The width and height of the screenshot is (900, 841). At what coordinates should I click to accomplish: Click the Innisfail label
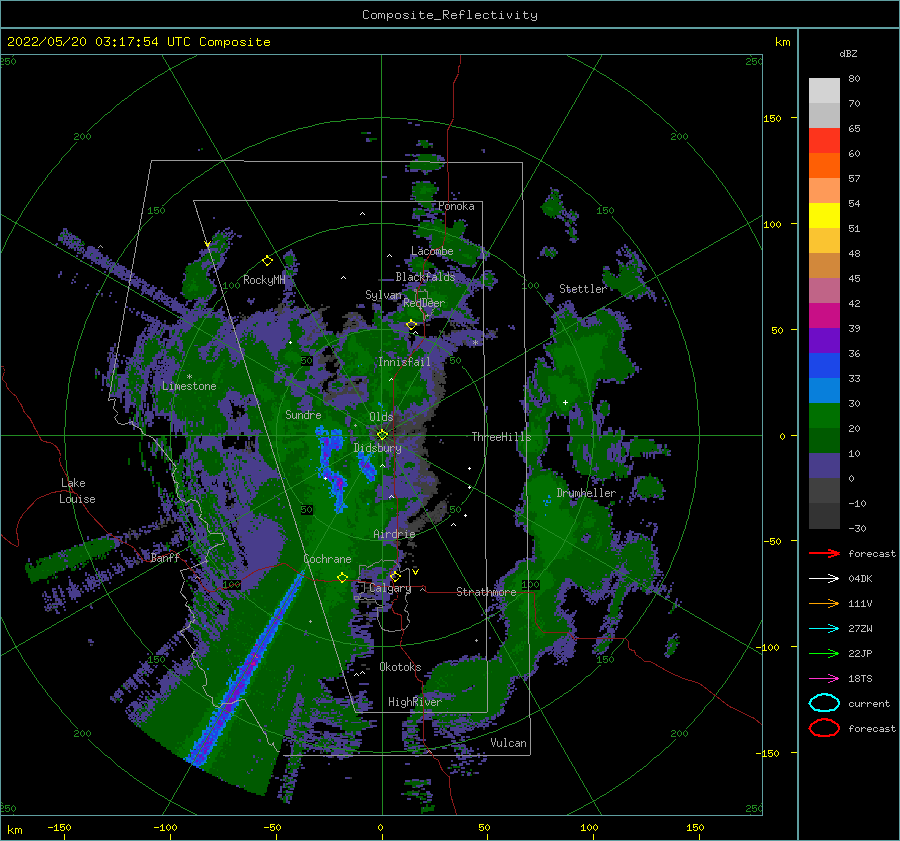point(404,362)
